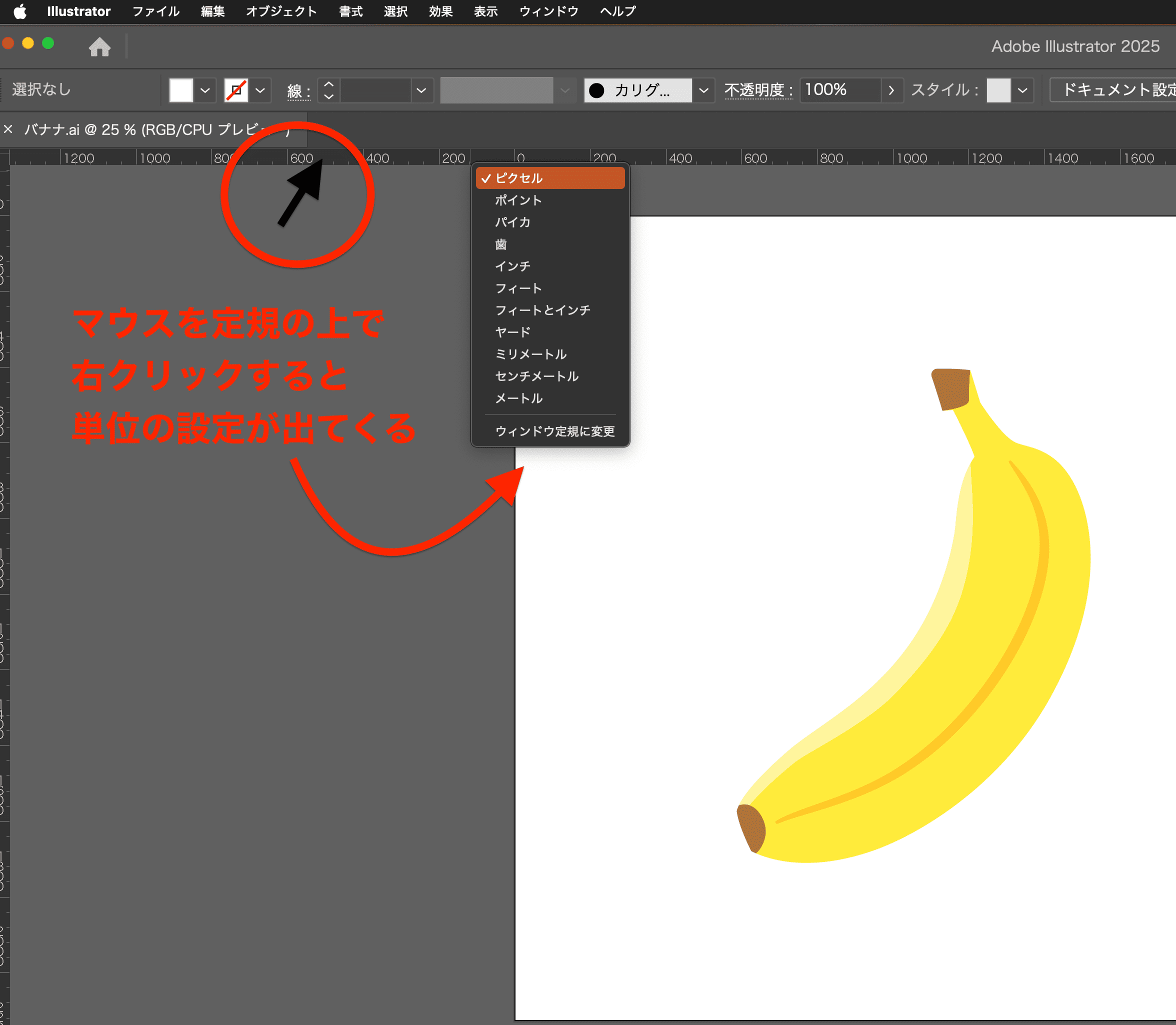Click the stroke none swatch icon
Screen dimensions: 1176x1025
click(x=236, y=90)
